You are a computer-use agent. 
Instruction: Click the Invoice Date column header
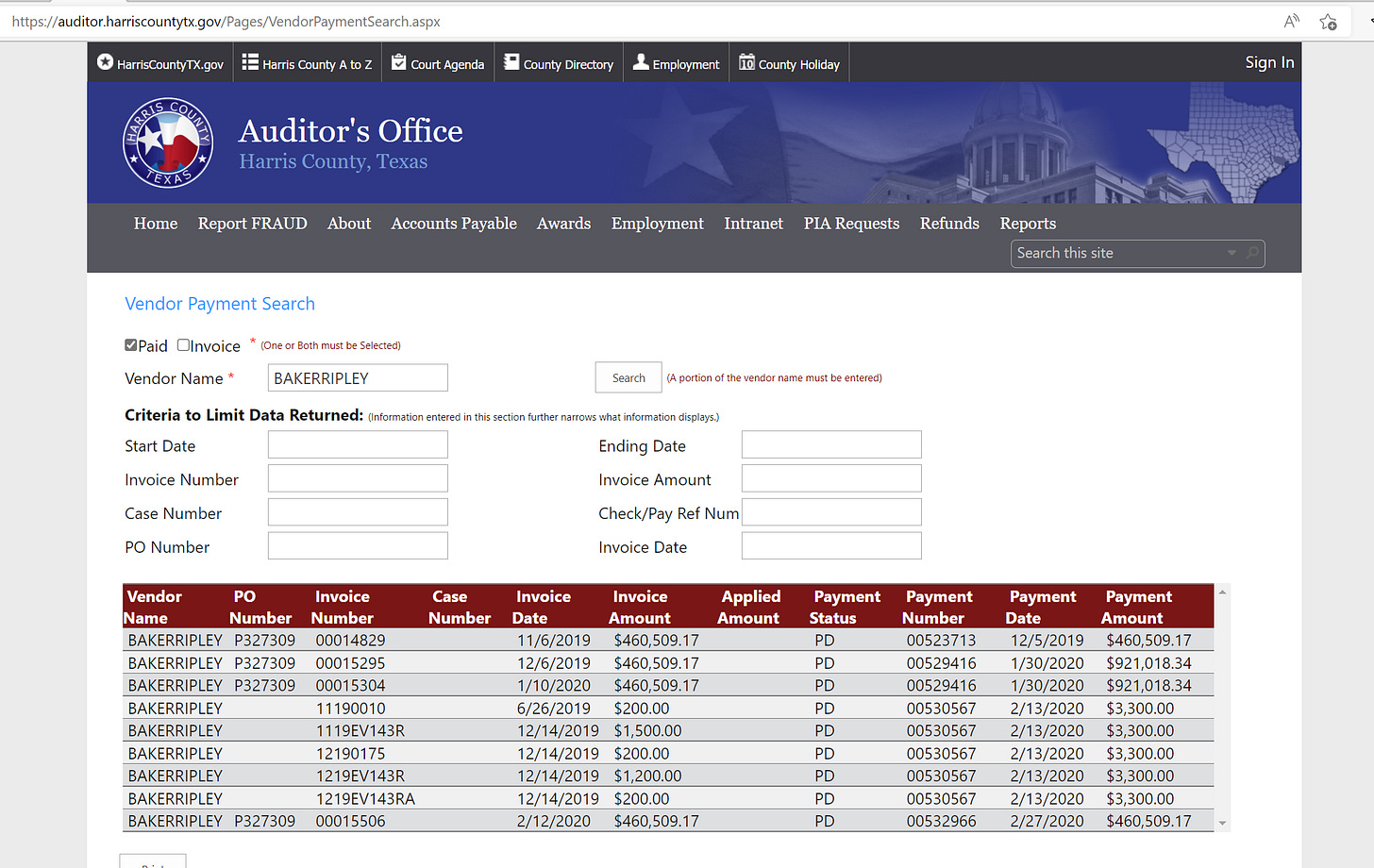pos(542,607)
